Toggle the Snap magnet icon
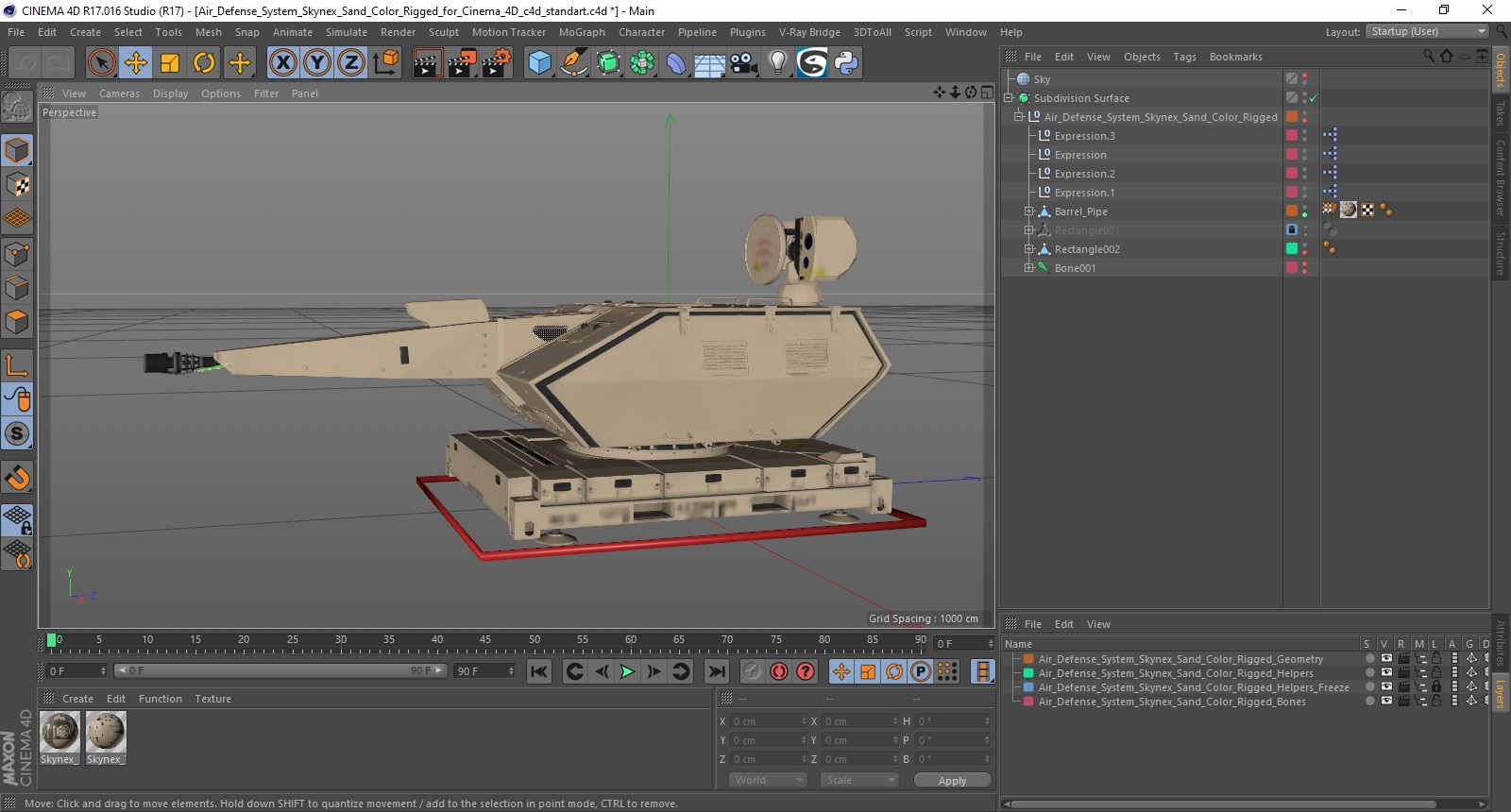The height and width of the screenshot is (812, 1511). click(x=17, y=478)
